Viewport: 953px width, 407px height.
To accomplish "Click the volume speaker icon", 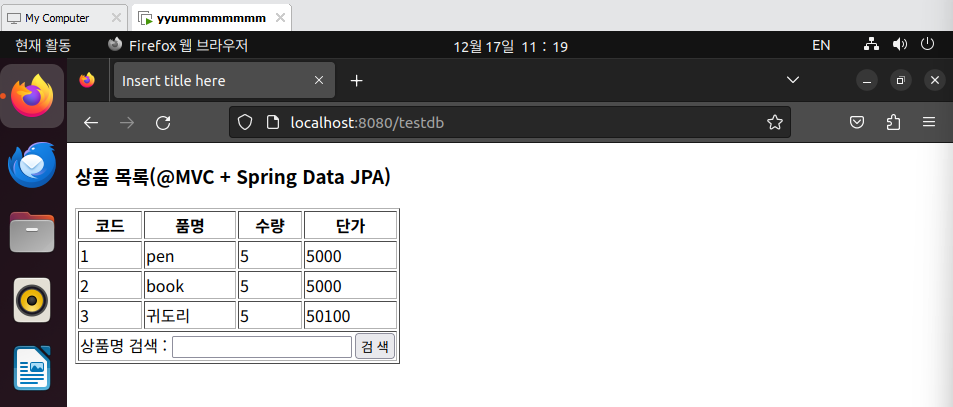I will pos(900,44).
